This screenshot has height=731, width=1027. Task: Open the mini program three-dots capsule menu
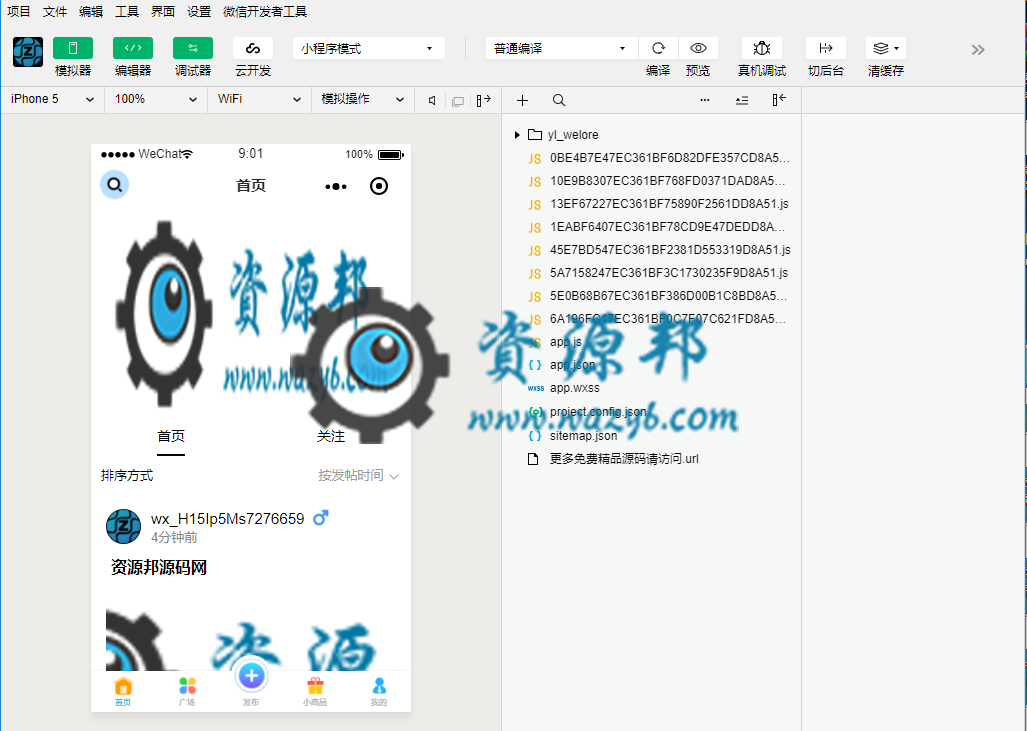(x=336, y=187)
